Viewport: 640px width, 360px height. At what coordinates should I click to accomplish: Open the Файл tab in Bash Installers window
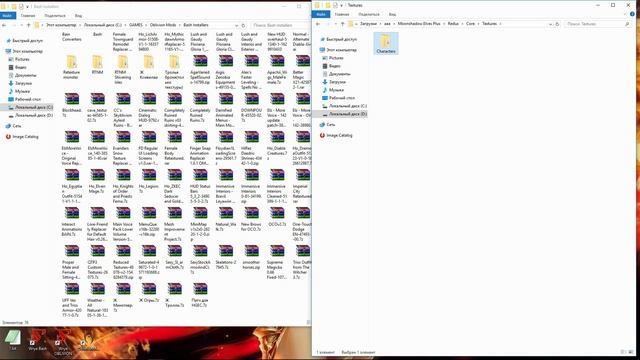tap(7, 16)
